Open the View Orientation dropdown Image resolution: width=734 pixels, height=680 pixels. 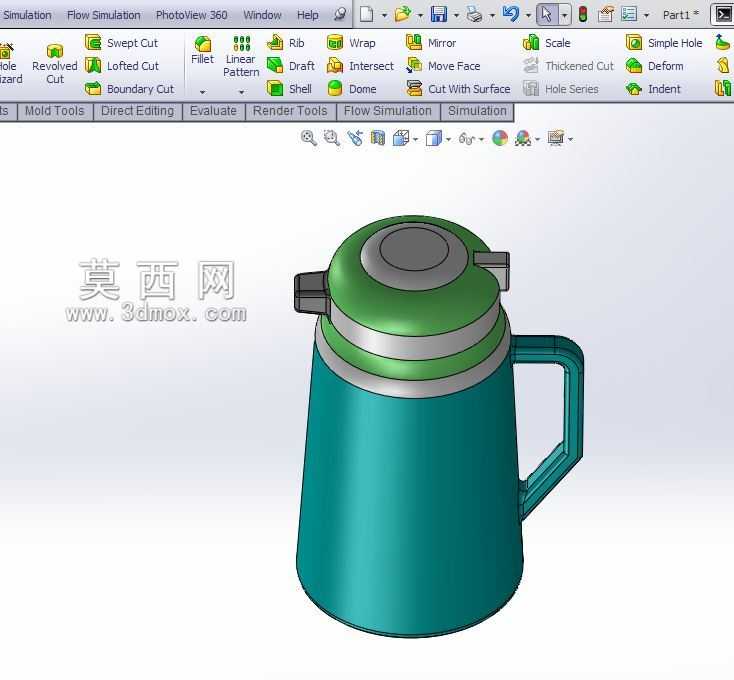point(415,139)
